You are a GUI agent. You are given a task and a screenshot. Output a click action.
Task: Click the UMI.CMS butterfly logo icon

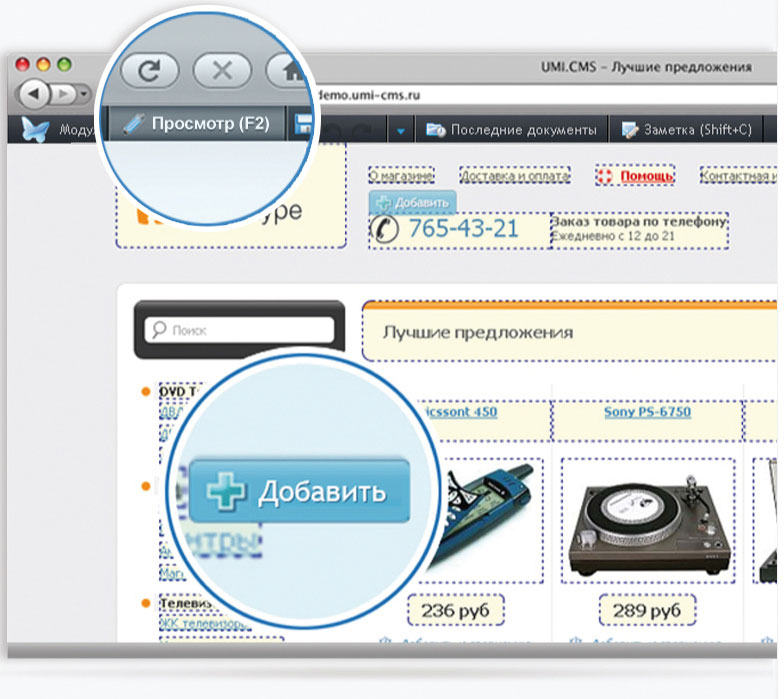[x=36, y=130]
